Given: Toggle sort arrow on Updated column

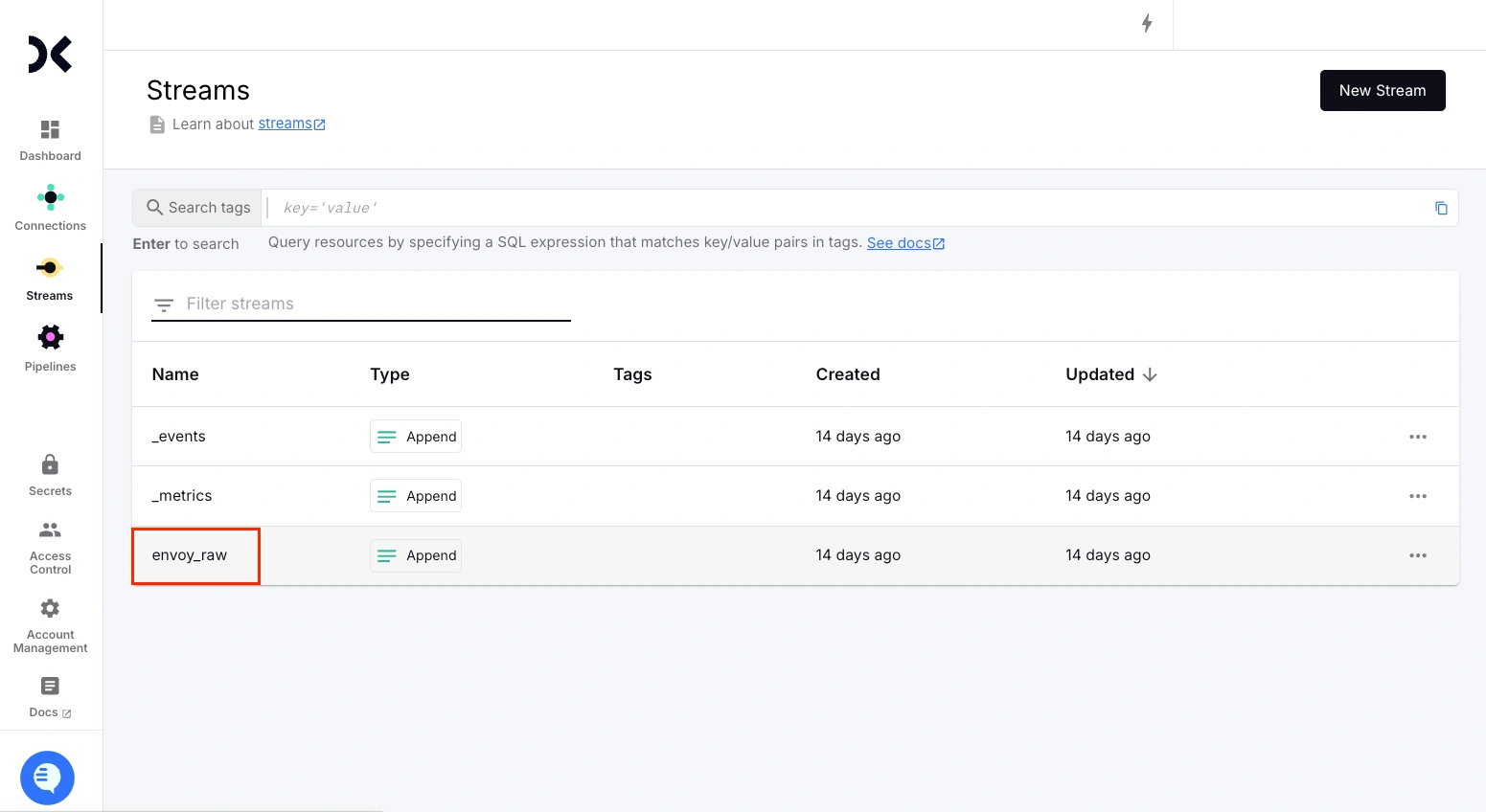Looking at the screenshot, I should pyautogui.click(x=1150, y=374).
